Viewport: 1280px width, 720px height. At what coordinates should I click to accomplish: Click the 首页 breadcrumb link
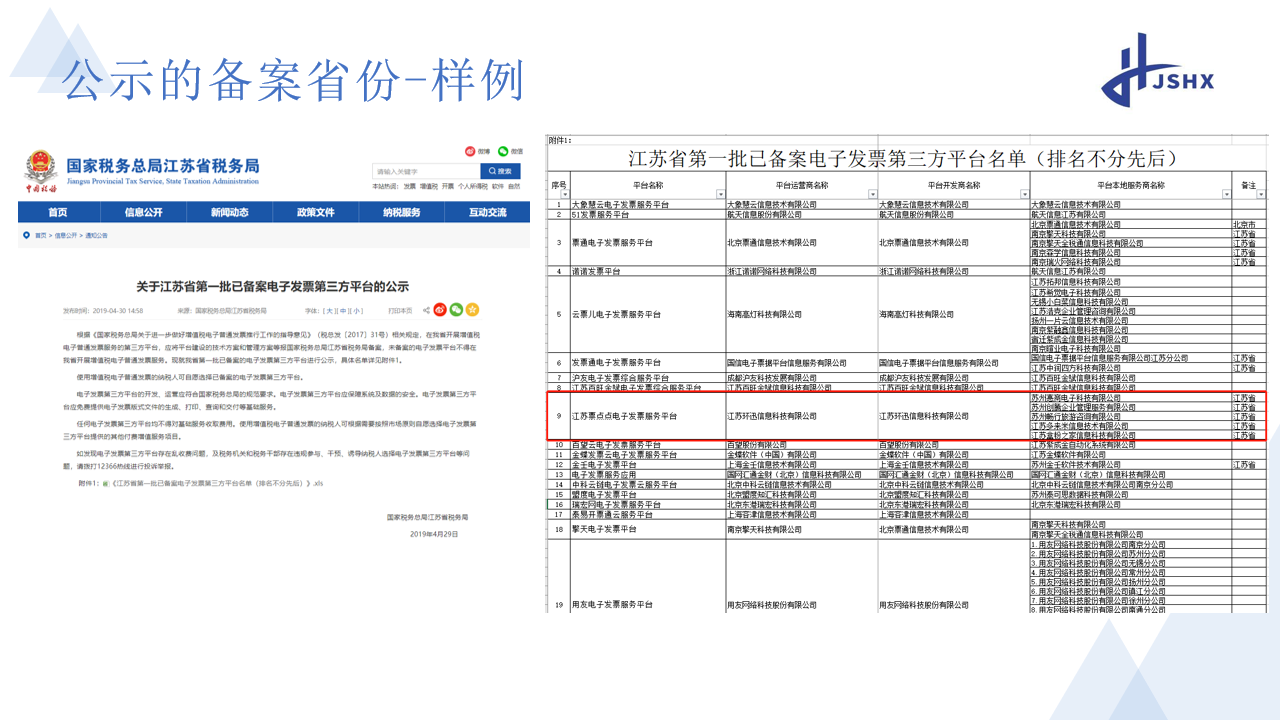[x=41, y=235]
